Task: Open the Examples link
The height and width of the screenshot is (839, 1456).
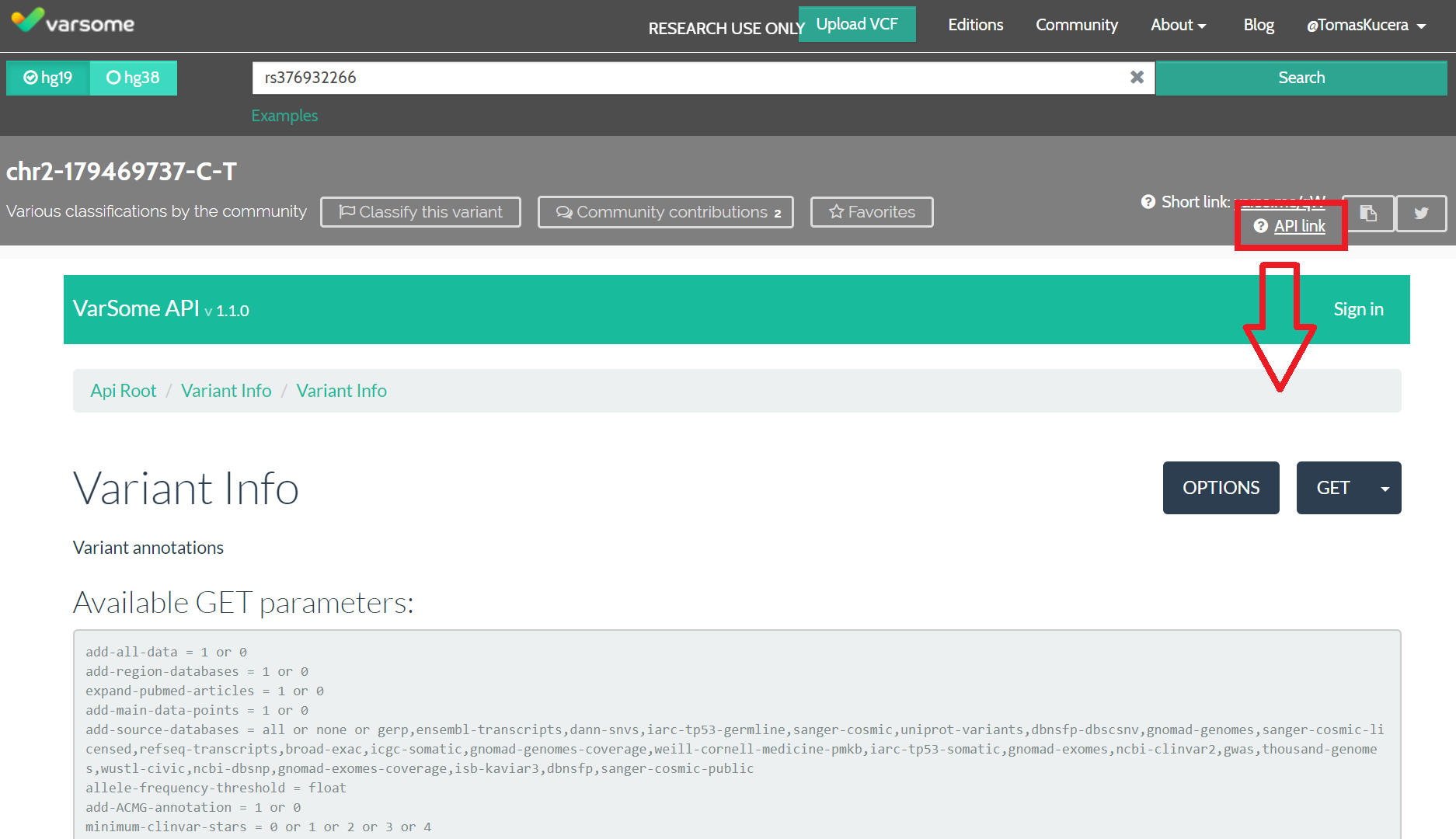Action: coord(284,116)
